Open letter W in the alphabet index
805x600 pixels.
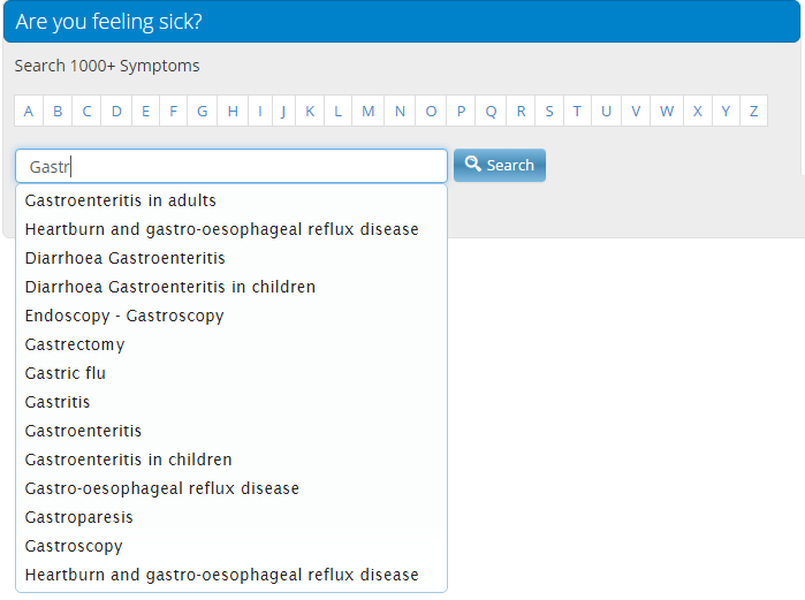point(667,111)
